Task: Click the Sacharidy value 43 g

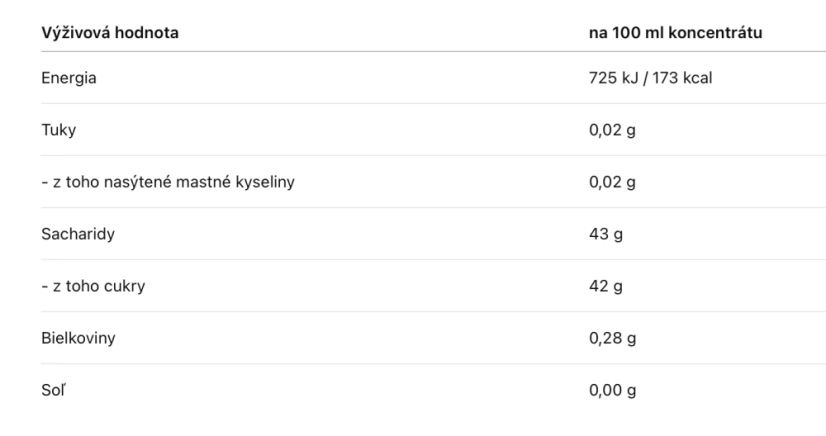Action: (x=606, y=234)
